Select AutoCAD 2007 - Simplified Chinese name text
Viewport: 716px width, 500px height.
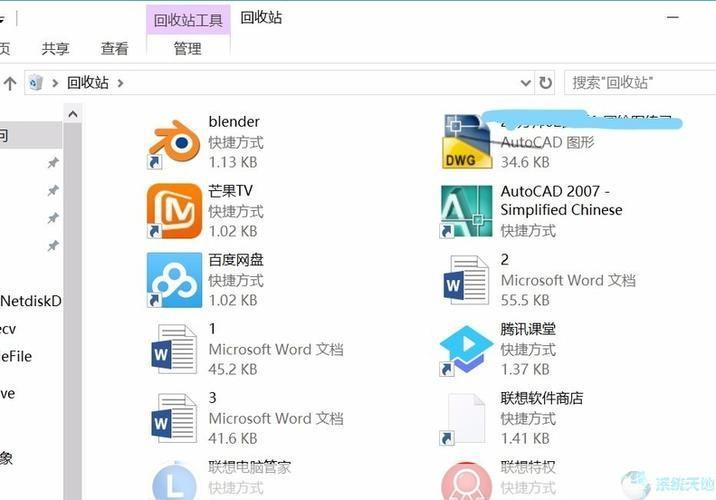coord(561,200)
